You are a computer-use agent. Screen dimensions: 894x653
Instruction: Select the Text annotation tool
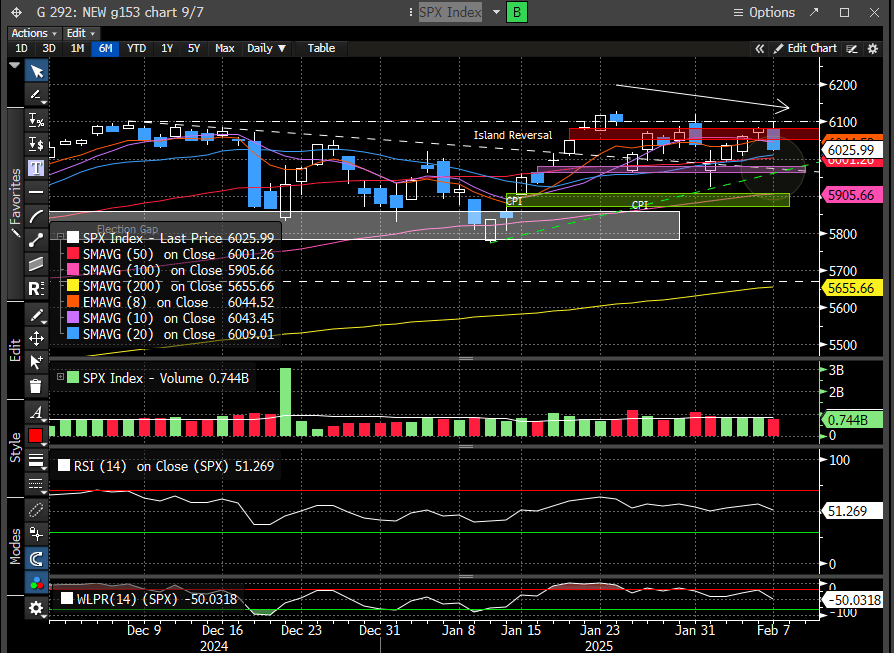point(36,168)
